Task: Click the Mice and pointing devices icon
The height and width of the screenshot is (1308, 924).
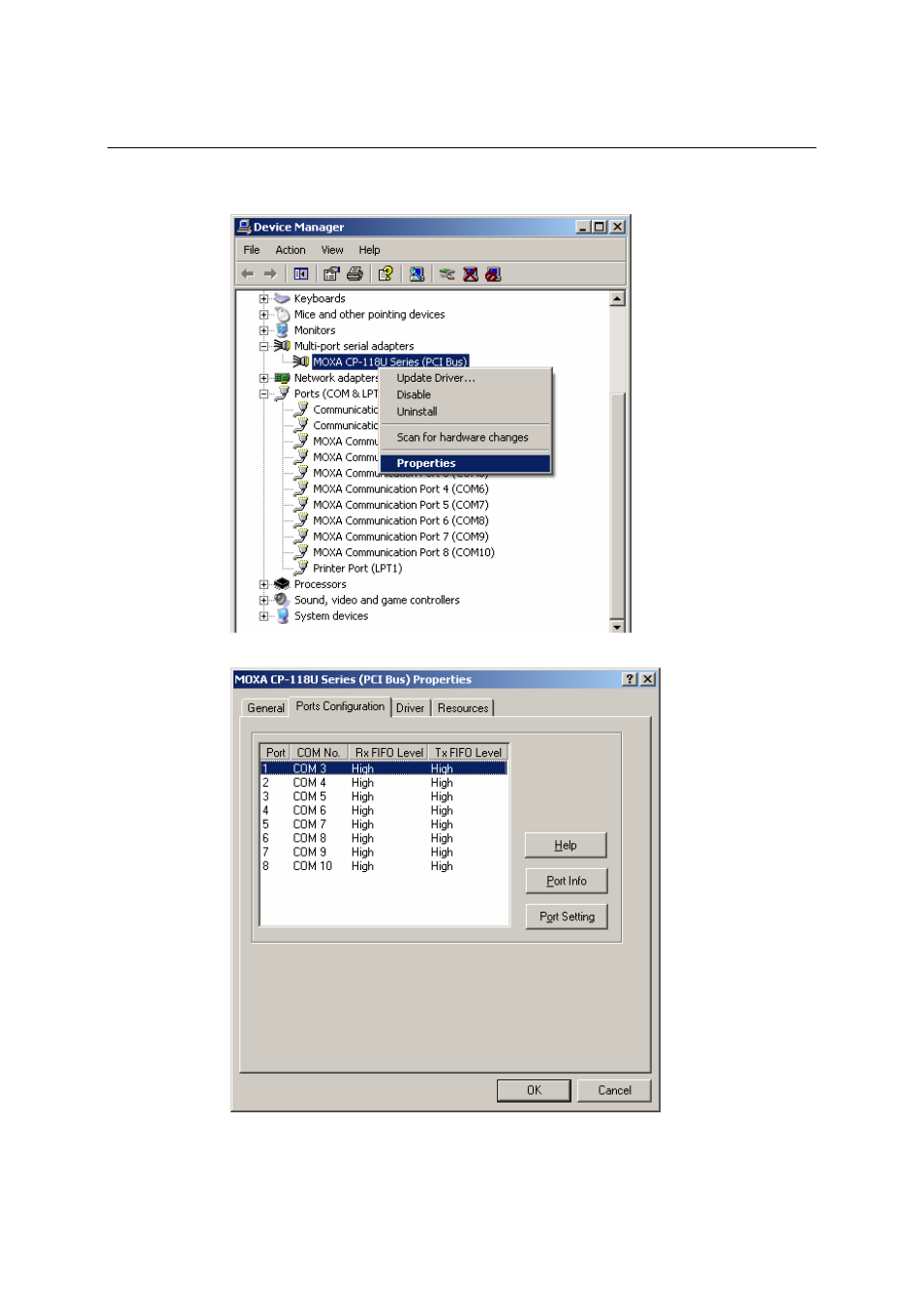Action: tap(282, 315)
